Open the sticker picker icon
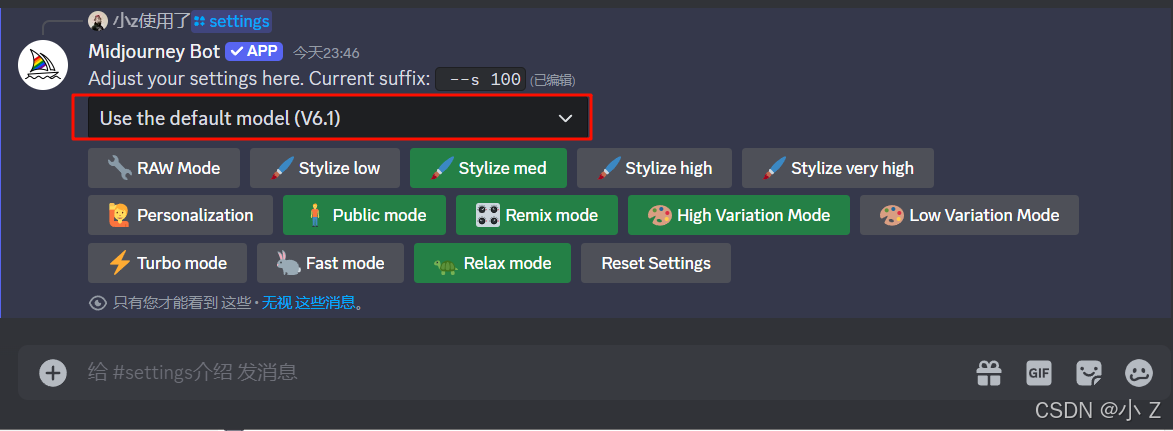1173x431 pixels. click(x=1089, y=373)
